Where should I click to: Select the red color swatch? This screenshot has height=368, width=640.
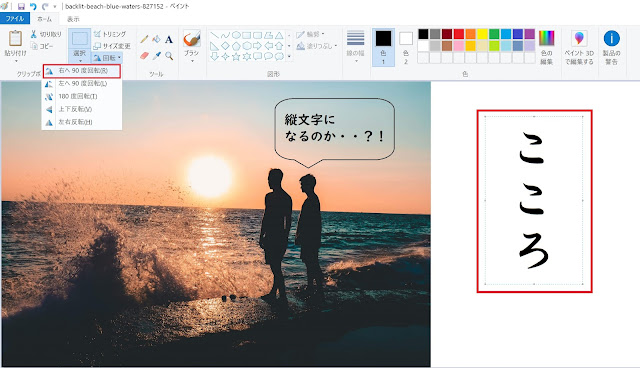(x=459, y=34)
